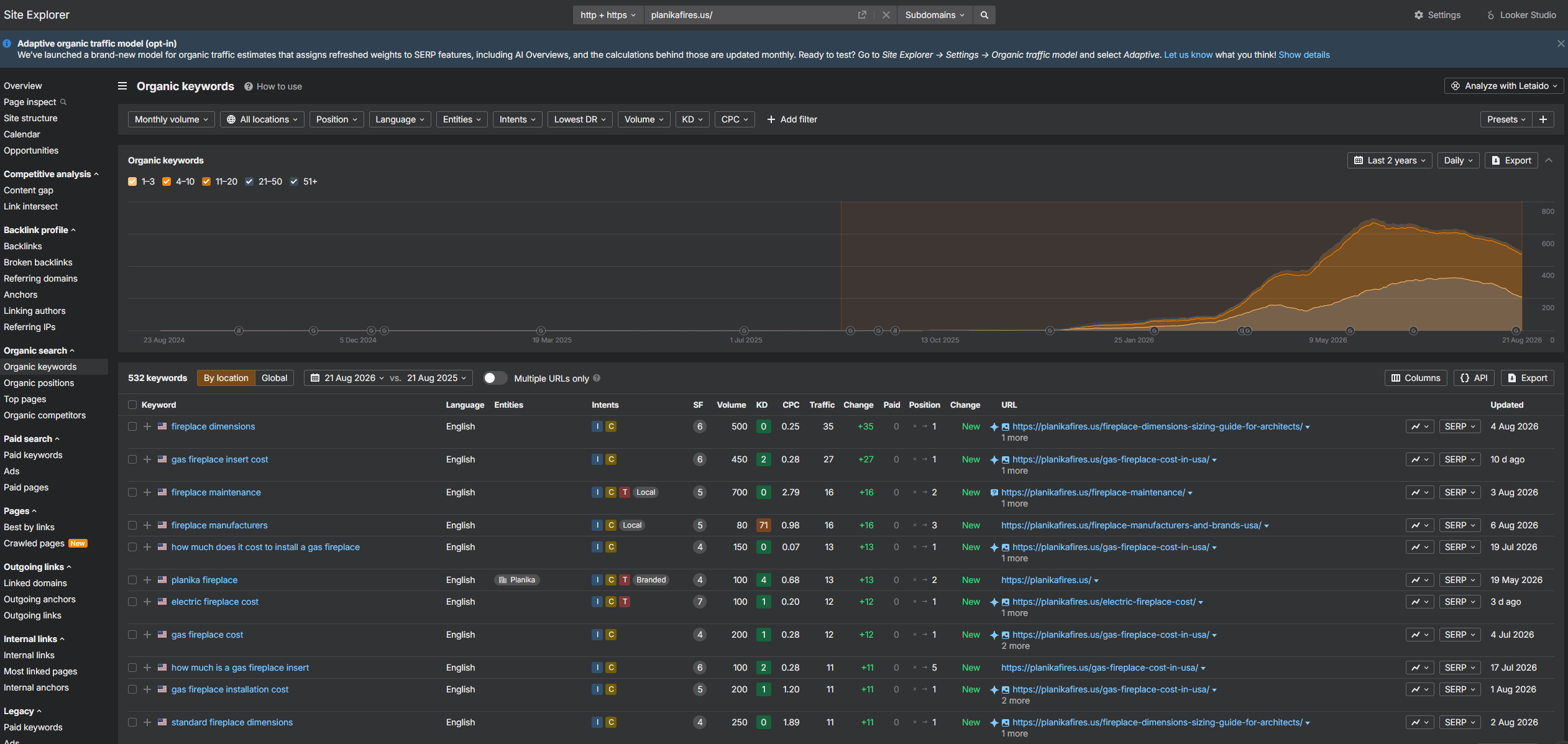Click the chart annotation marker near 19 Mar 2025

point(541,331)
